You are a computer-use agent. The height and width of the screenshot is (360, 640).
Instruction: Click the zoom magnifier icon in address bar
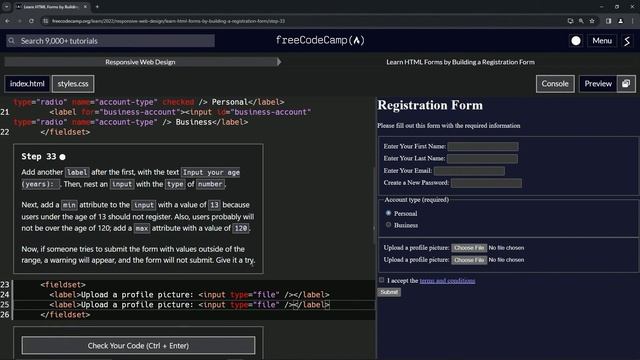[x=581, y=21]
